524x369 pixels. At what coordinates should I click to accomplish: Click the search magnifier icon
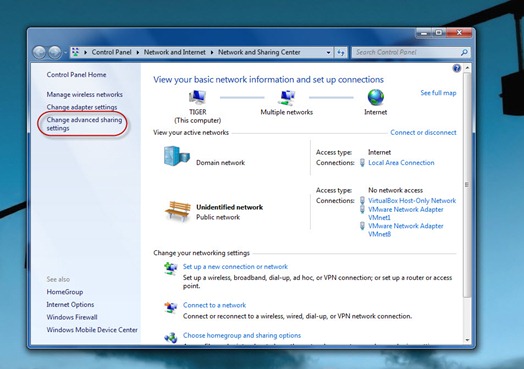point(464,52)
